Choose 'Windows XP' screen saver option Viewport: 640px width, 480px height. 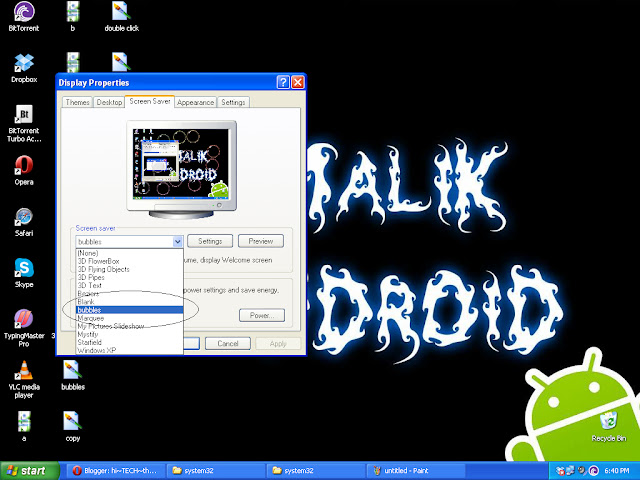point(129,350)
